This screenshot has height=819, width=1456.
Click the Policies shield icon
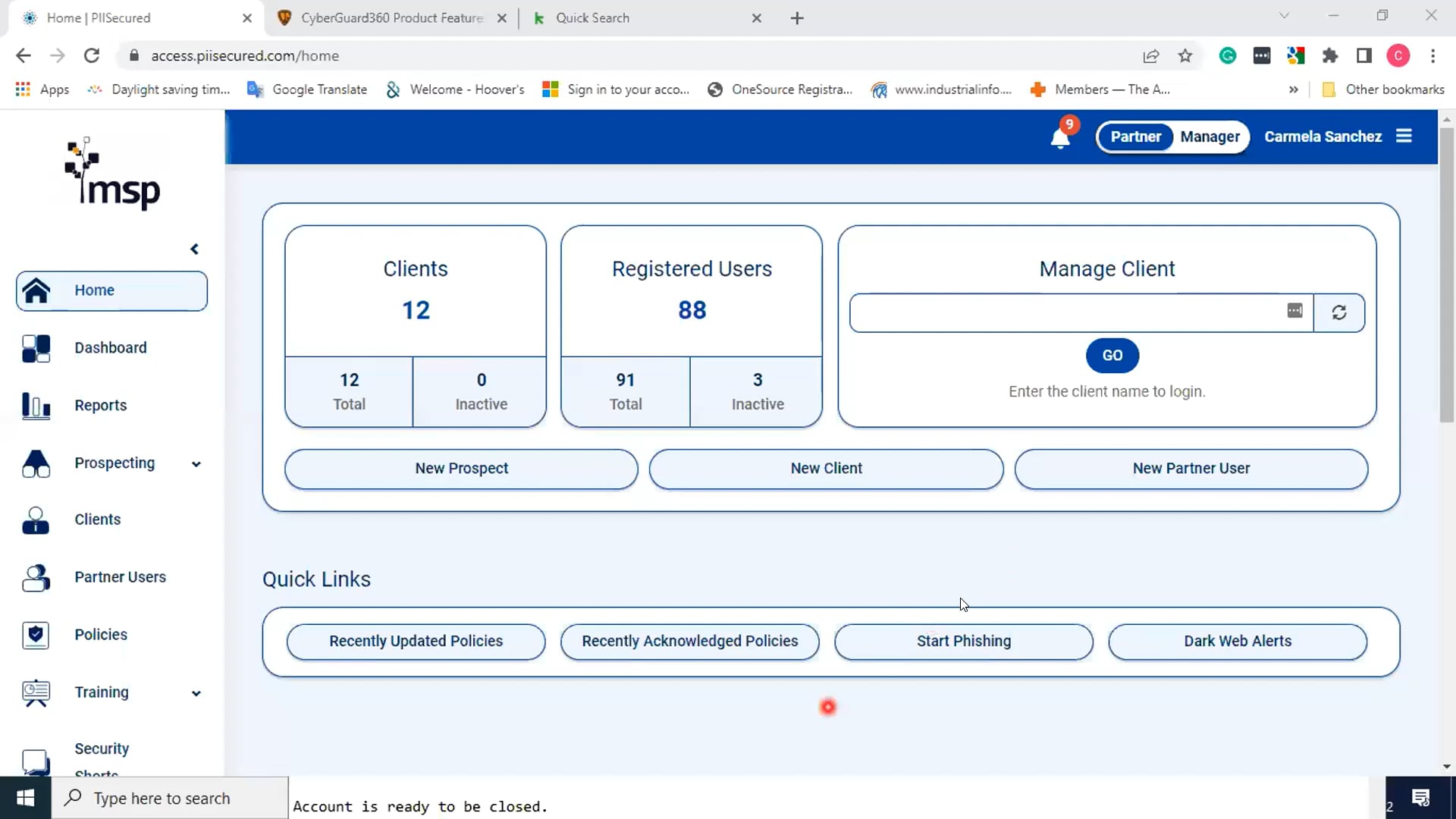(36, 635)
